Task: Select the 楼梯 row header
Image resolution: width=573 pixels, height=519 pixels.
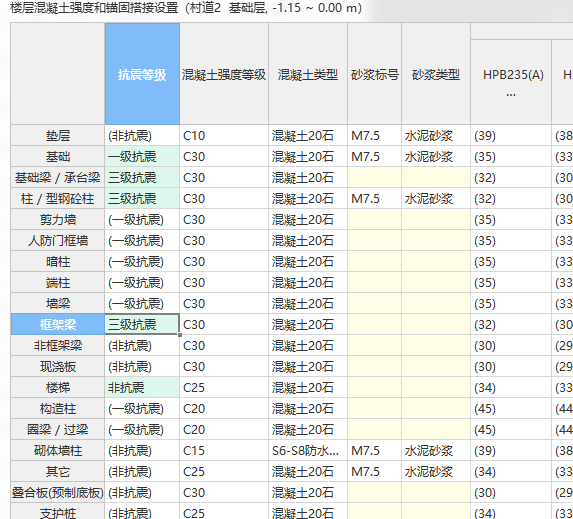Action: point(58,387)
